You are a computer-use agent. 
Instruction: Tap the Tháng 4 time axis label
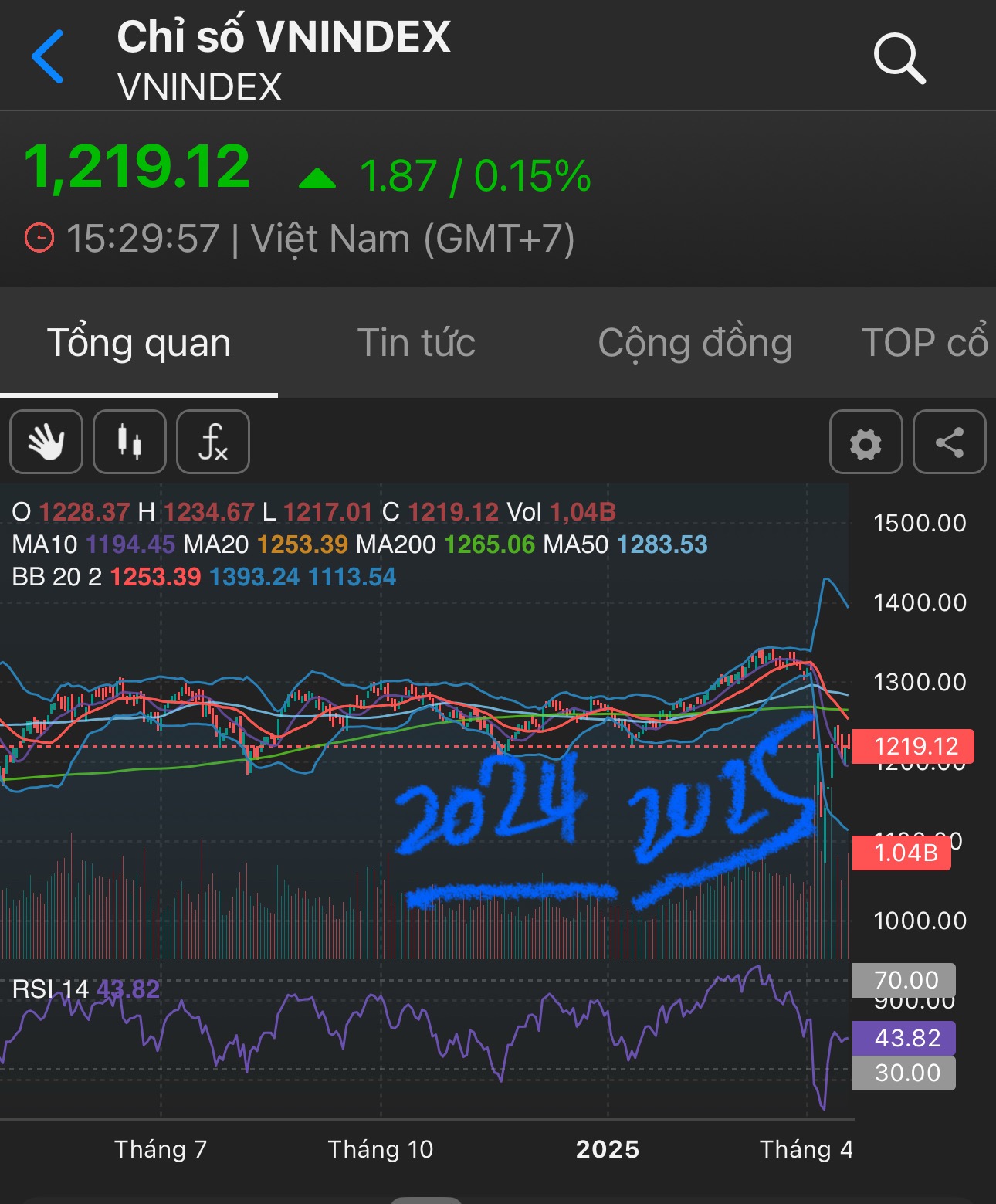click(806, 1149)
